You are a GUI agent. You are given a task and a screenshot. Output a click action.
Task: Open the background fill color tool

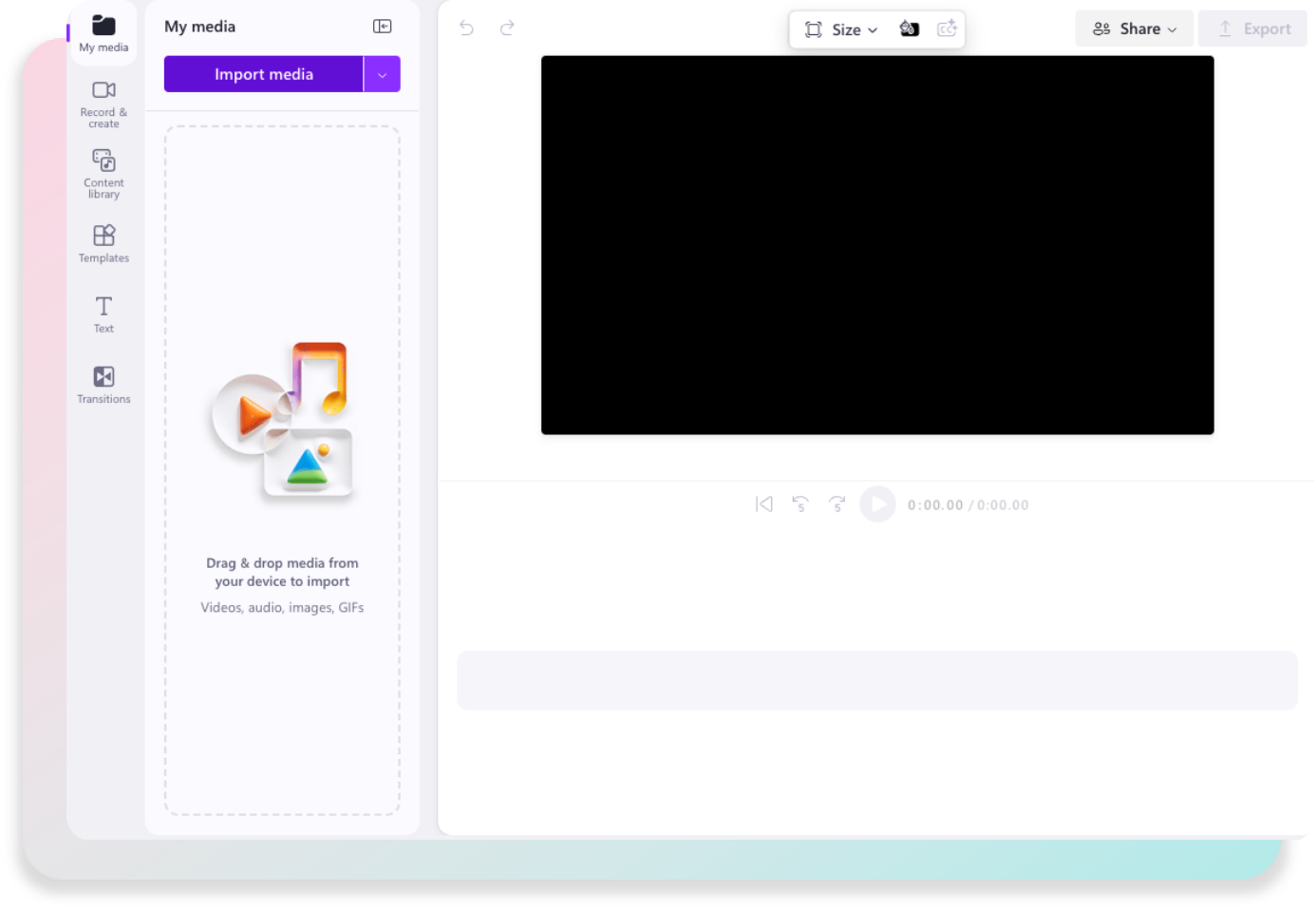909,28
